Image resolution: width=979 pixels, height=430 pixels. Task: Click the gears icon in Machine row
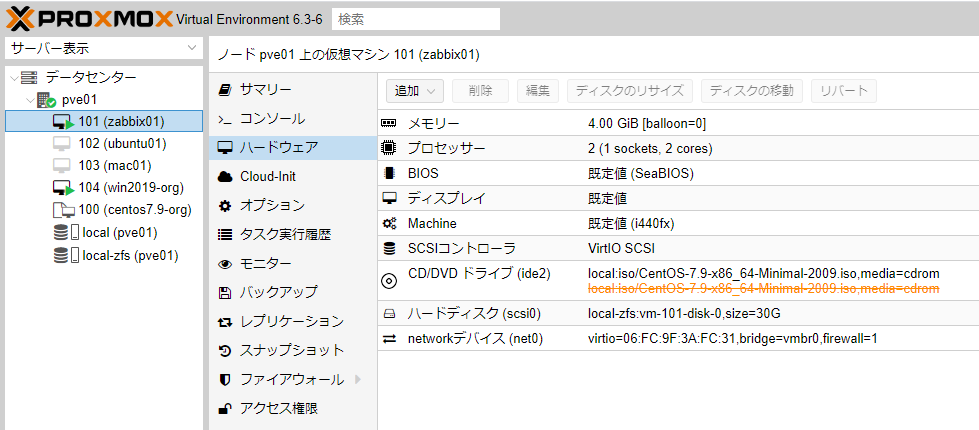pos(389,223)
